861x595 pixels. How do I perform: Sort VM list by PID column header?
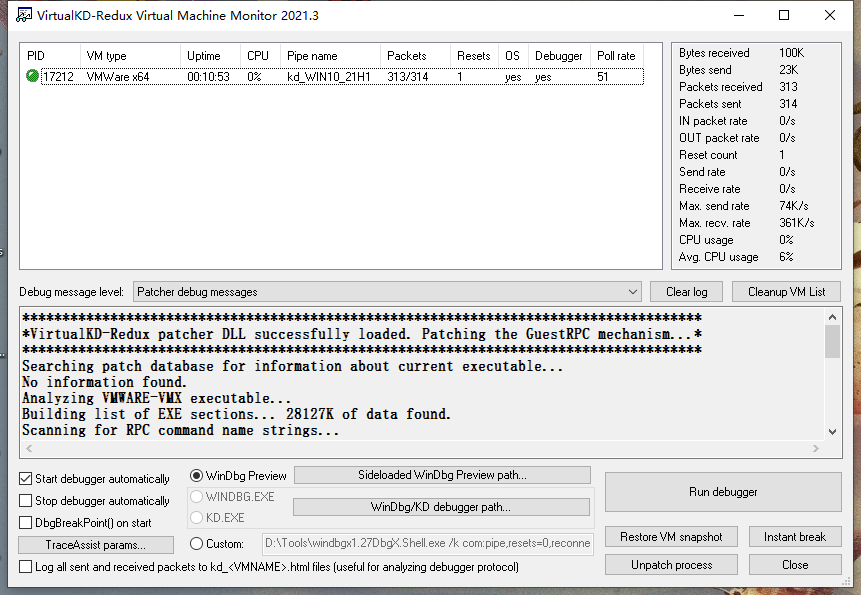click(50, 56)
